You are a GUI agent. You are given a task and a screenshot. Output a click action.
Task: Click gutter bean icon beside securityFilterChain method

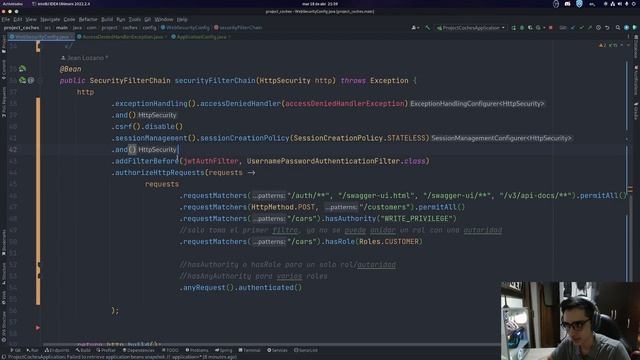click(x=22, y=80)
